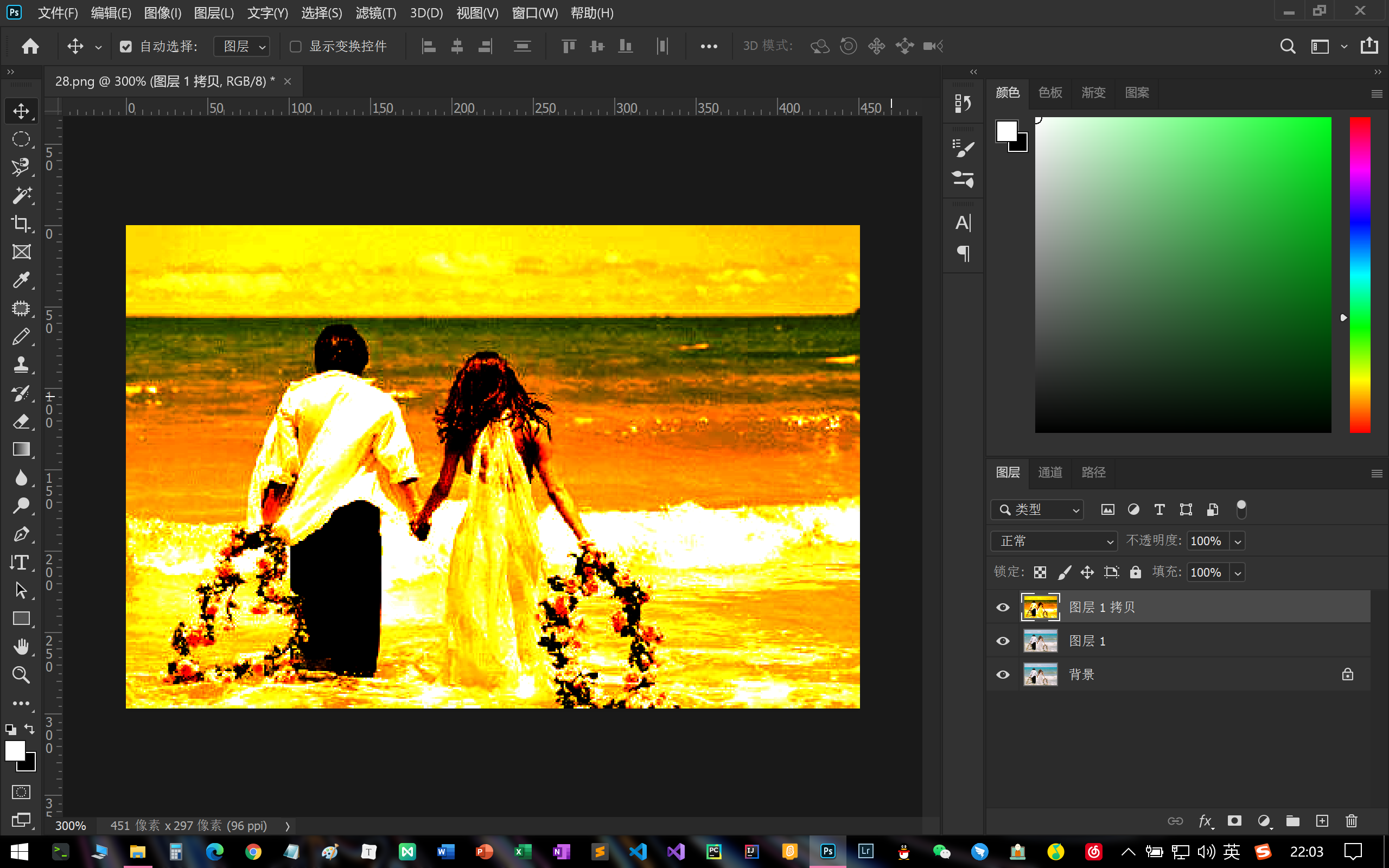Delete the selected layer
The height and width of the screenshot is (868, 1389).
click(x=1352, y=821)
